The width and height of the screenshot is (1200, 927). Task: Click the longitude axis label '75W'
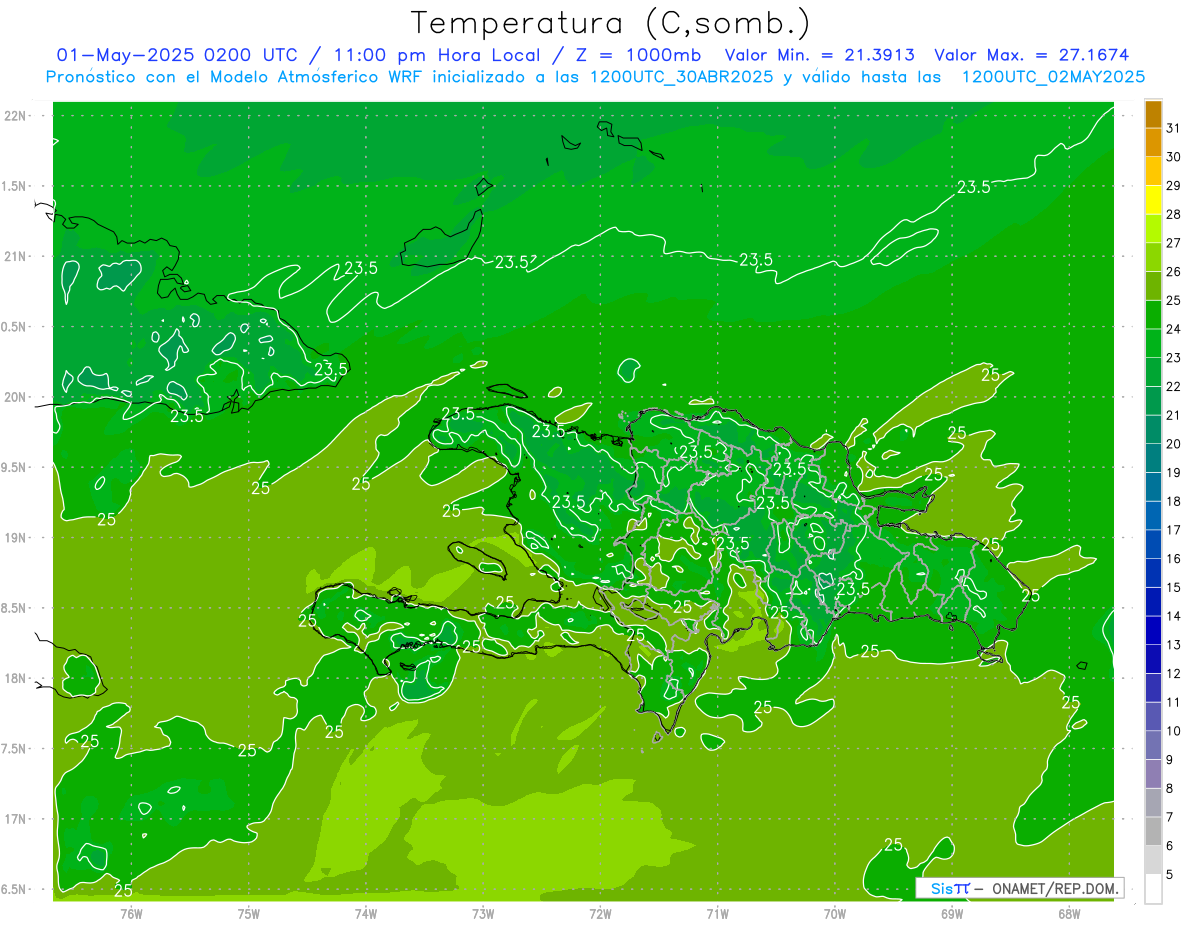(x=249, y=914)
